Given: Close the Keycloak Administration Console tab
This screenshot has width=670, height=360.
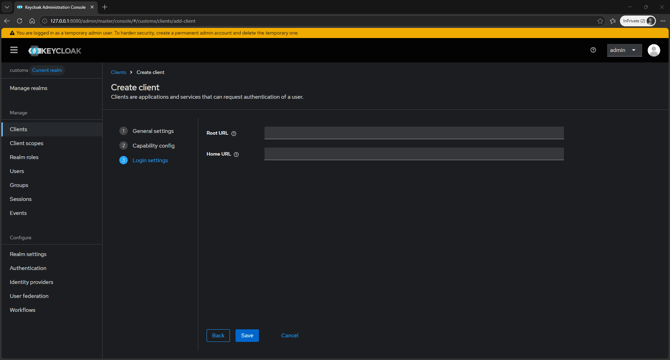Looking at the screenshot, I should pyautogui.click(x=92, y=7).
